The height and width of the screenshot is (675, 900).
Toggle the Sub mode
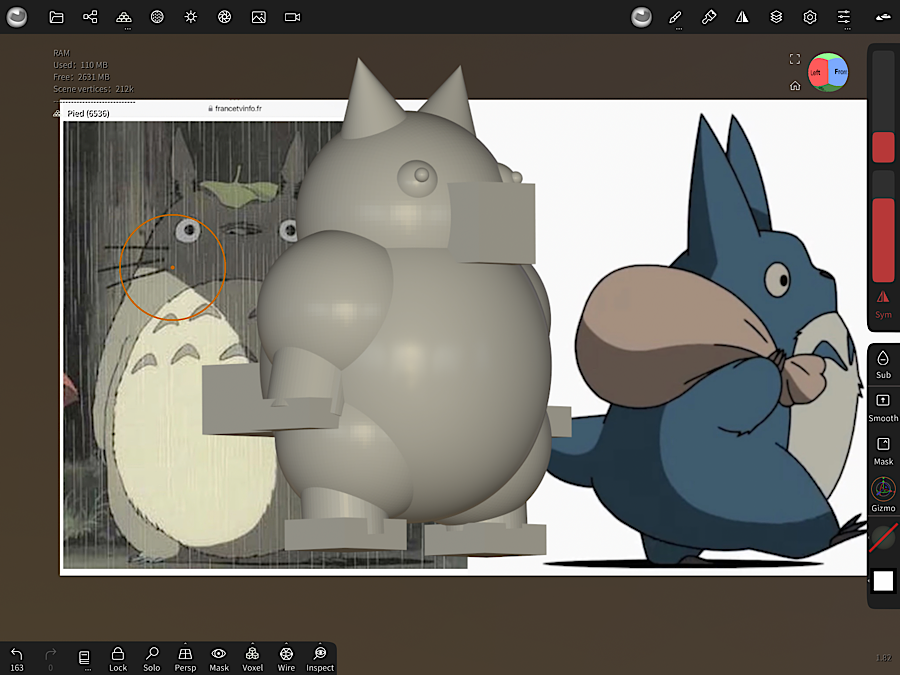tap(883, 364)
